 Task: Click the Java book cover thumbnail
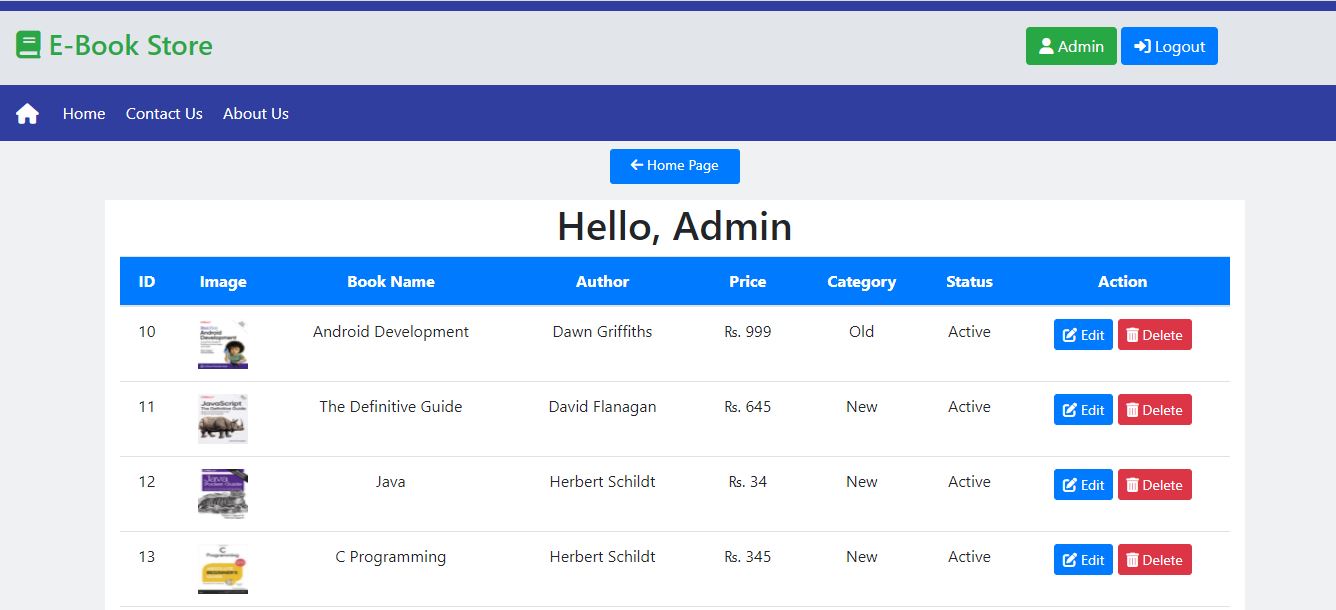click(x=222, y=493)
